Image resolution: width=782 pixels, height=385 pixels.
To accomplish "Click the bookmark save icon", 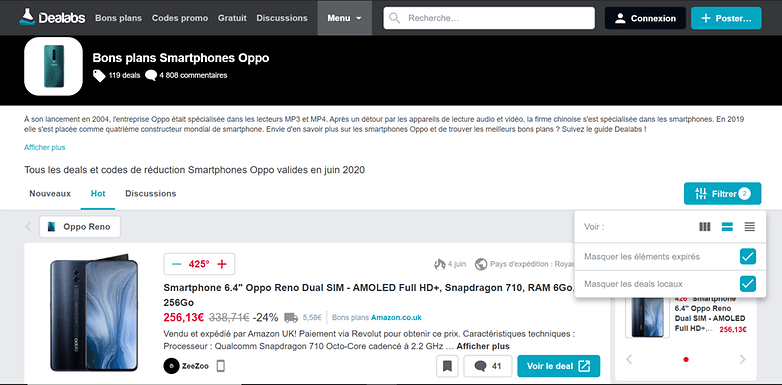I will (447, 366).
